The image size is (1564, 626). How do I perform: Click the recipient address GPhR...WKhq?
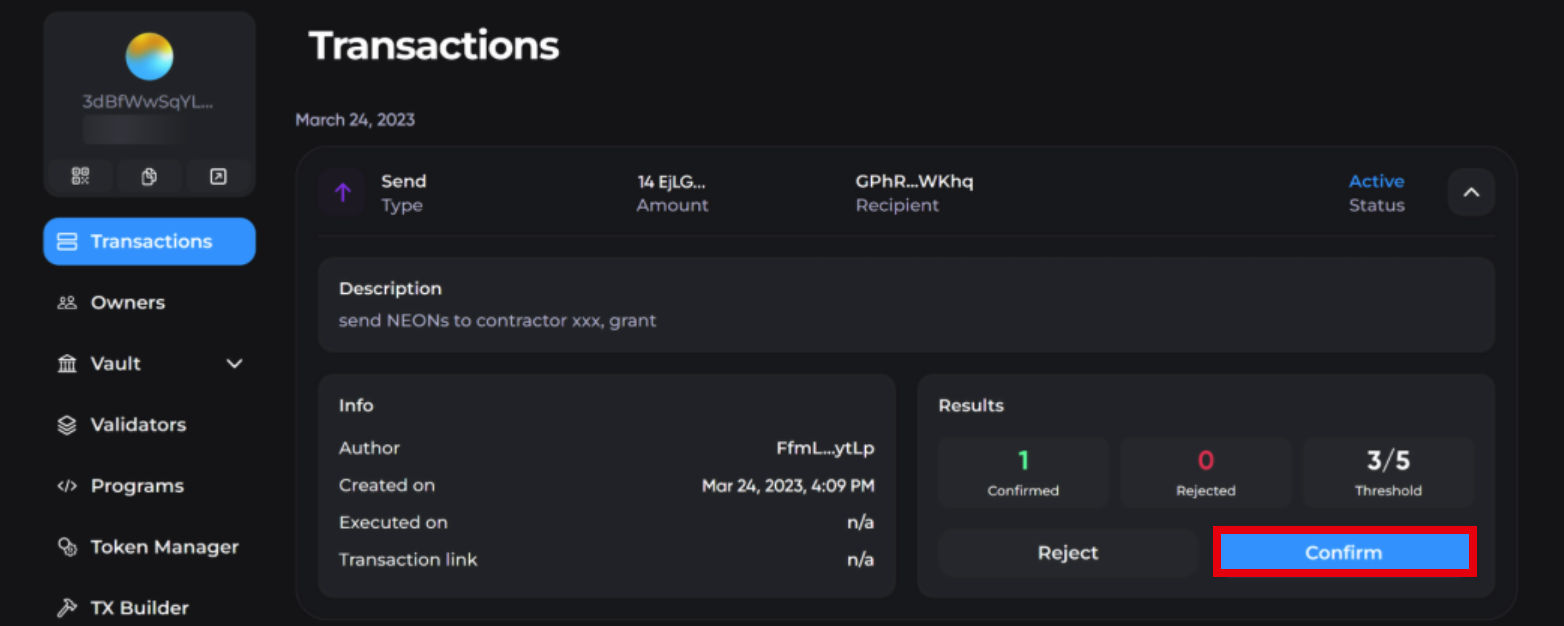914,181
